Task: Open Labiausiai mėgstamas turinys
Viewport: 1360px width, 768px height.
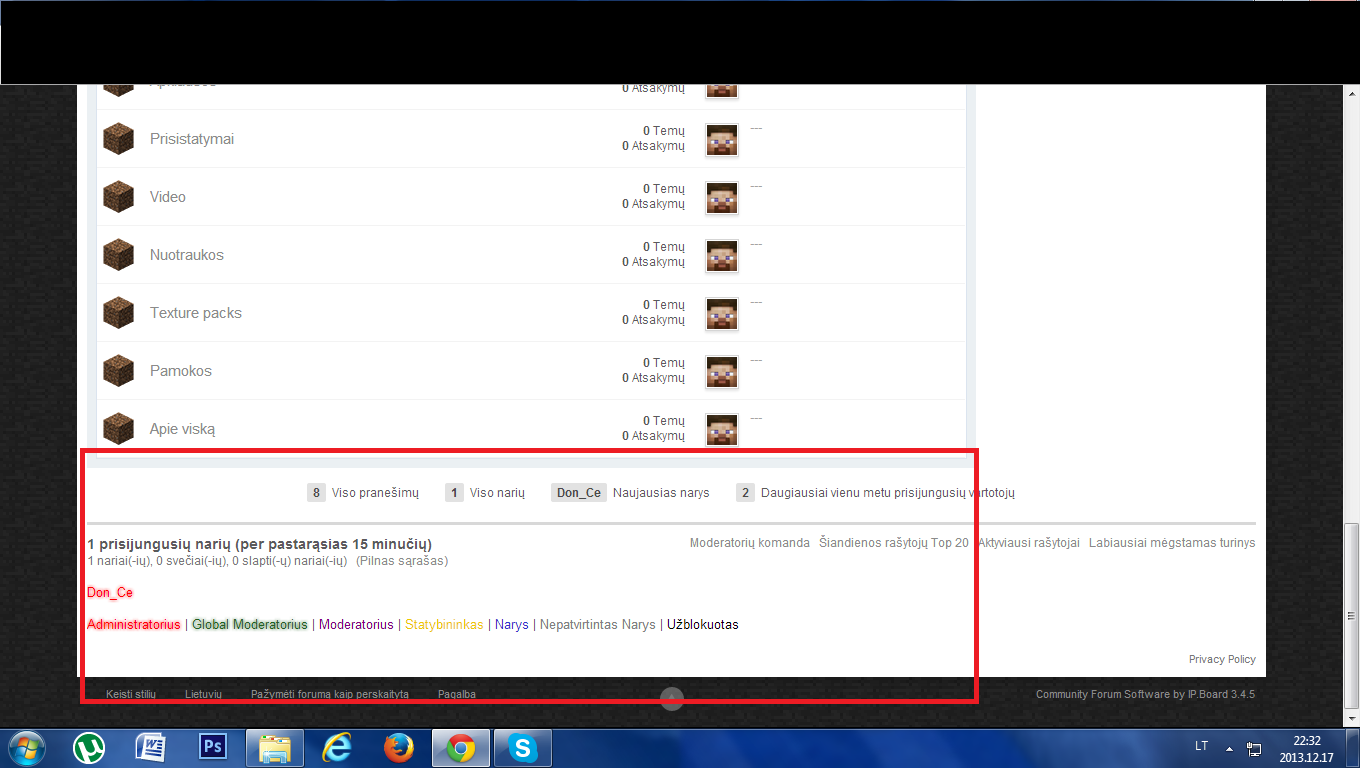Action: 1172,543
